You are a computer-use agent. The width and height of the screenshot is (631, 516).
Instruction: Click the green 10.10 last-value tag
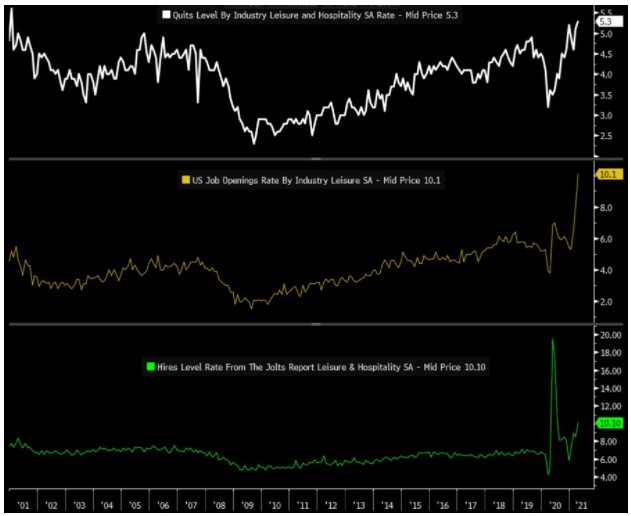[x=610, y=423]
